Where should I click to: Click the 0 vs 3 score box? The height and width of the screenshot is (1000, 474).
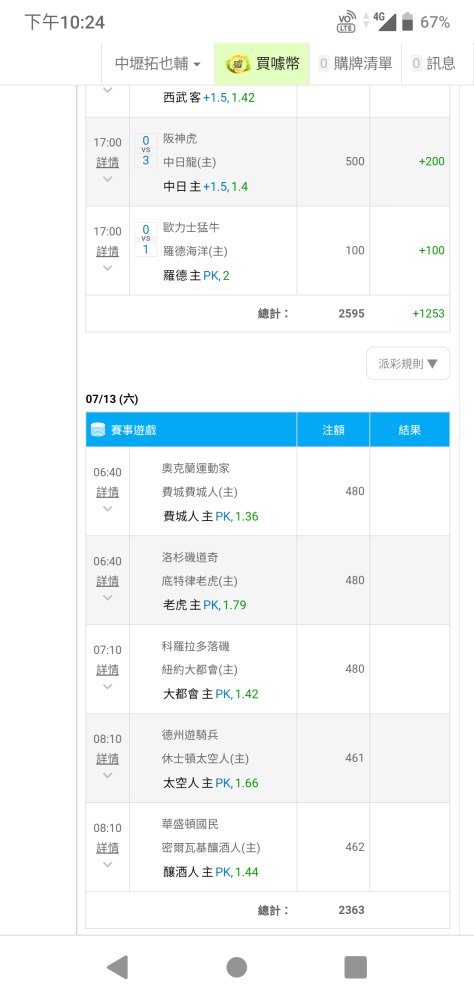click(x=145, y=151)
